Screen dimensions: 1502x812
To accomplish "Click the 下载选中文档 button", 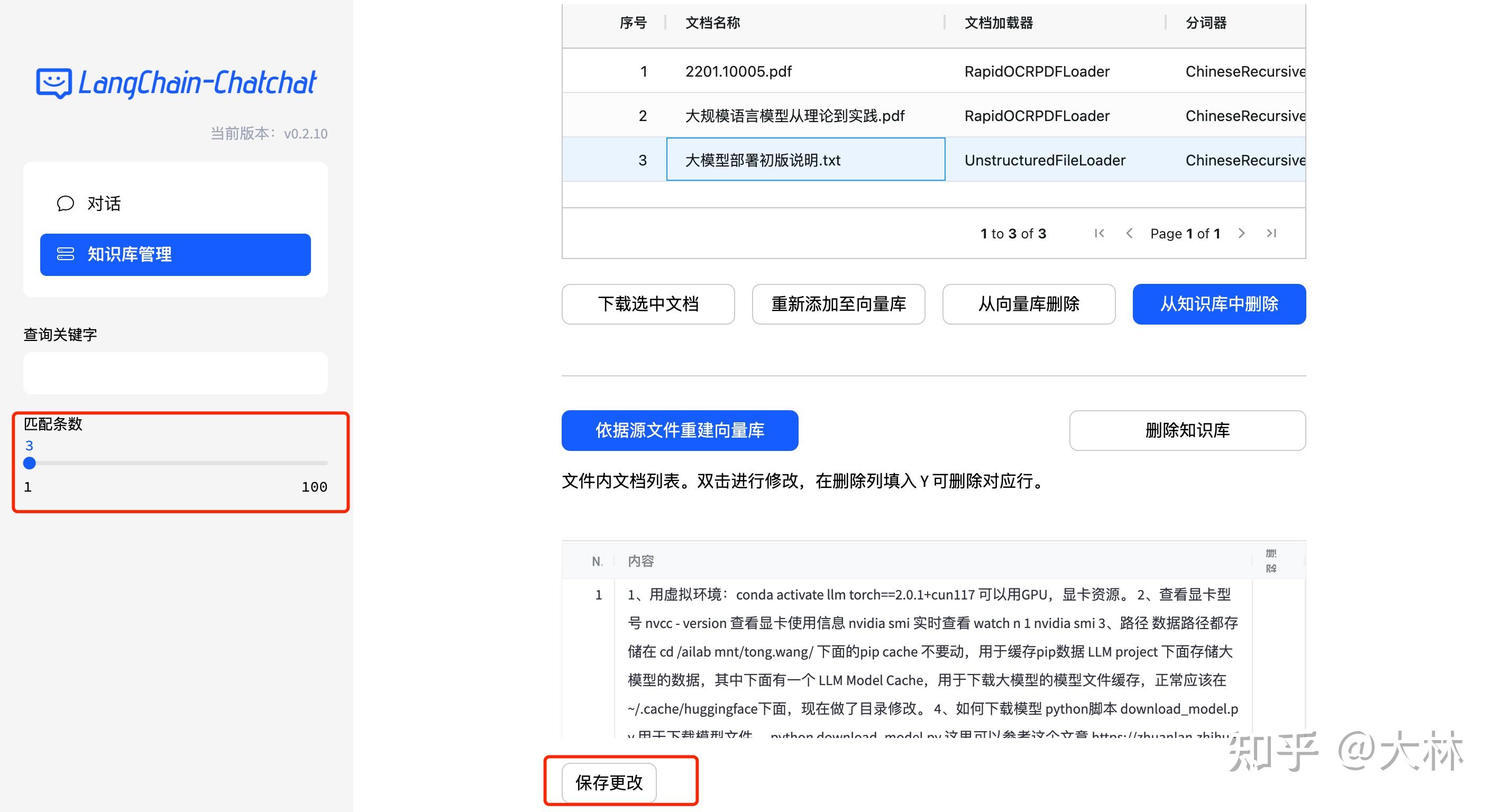I will coord(648,303).
